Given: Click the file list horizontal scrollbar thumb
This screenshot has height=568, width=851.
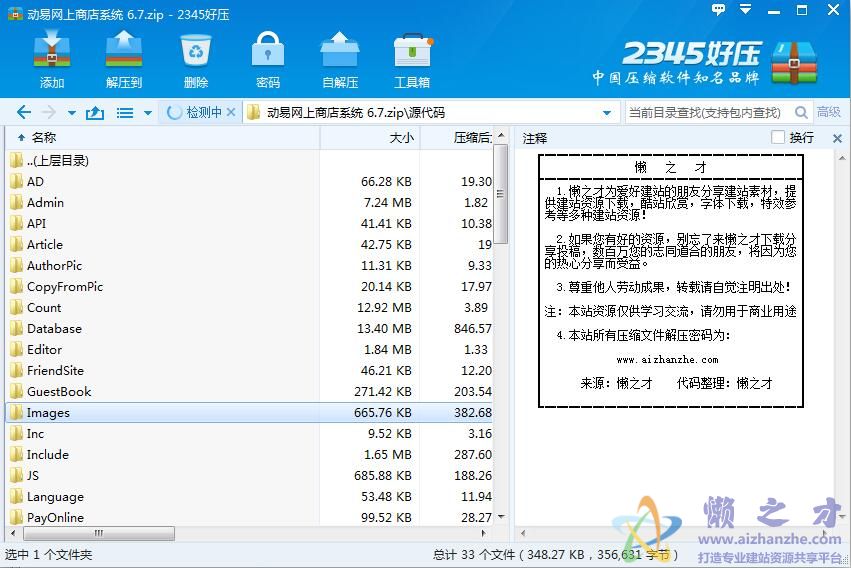Looking at the screenshot, I should 99,533.
